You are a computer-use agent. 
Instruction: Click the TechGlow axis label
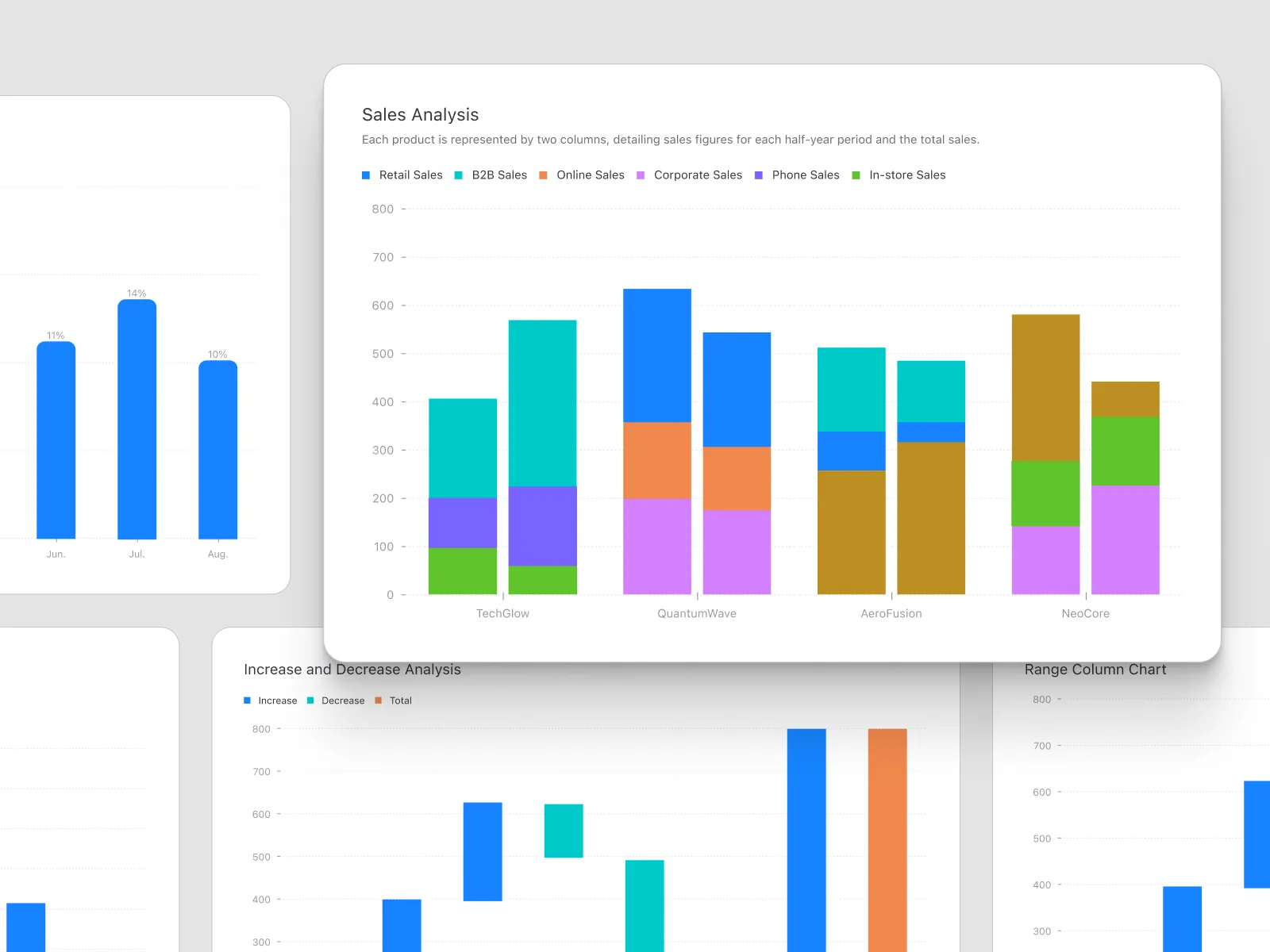[502, 612]
